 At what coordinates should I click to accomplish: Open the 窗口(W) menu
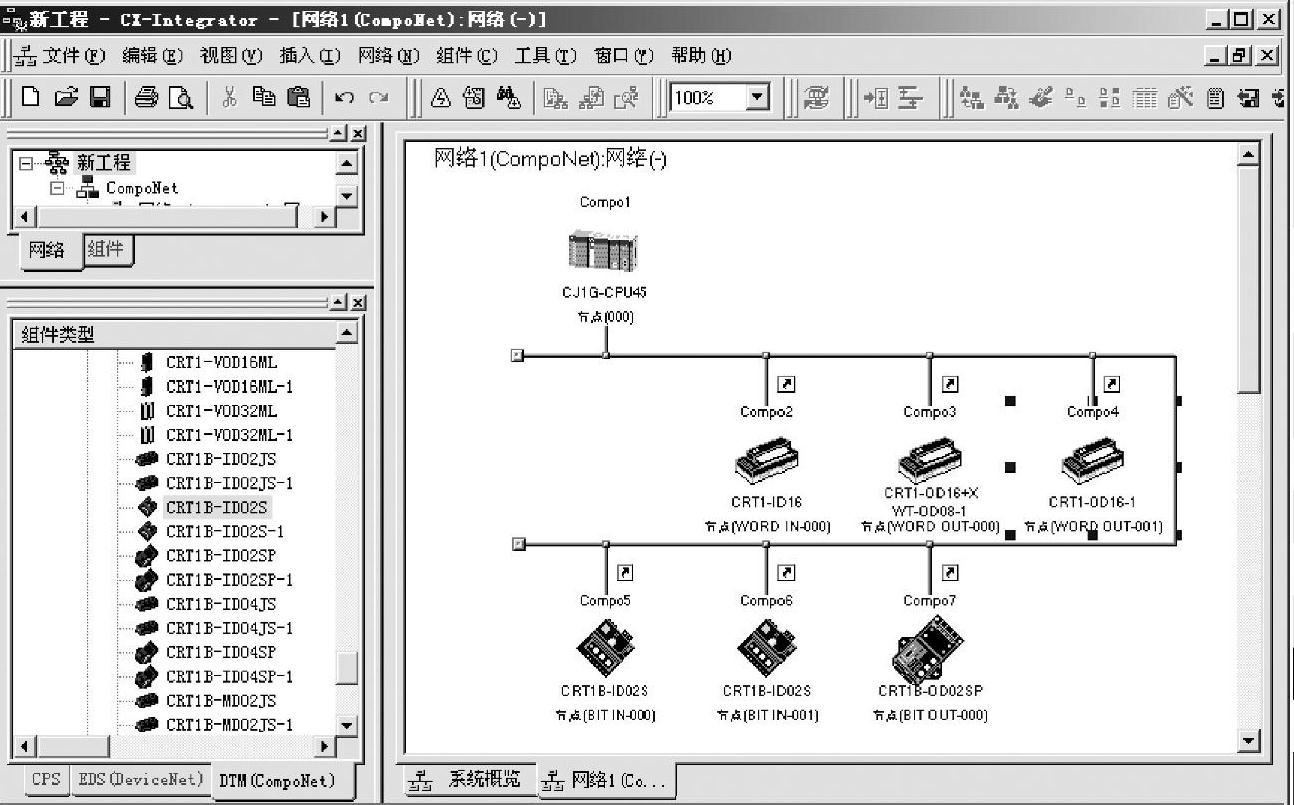(x=624, y=56)
